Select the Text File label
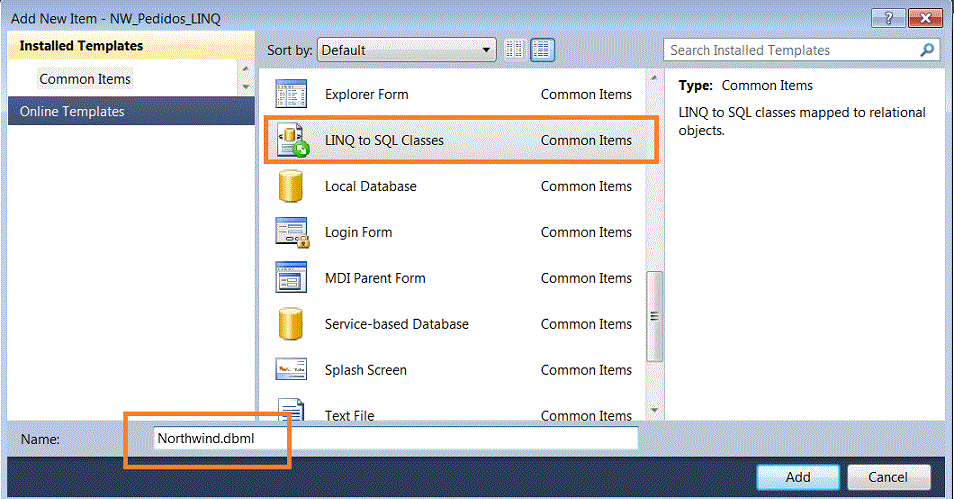Viewport: 954px width, 499px height. pyautogui.click(x=350, y=416)
